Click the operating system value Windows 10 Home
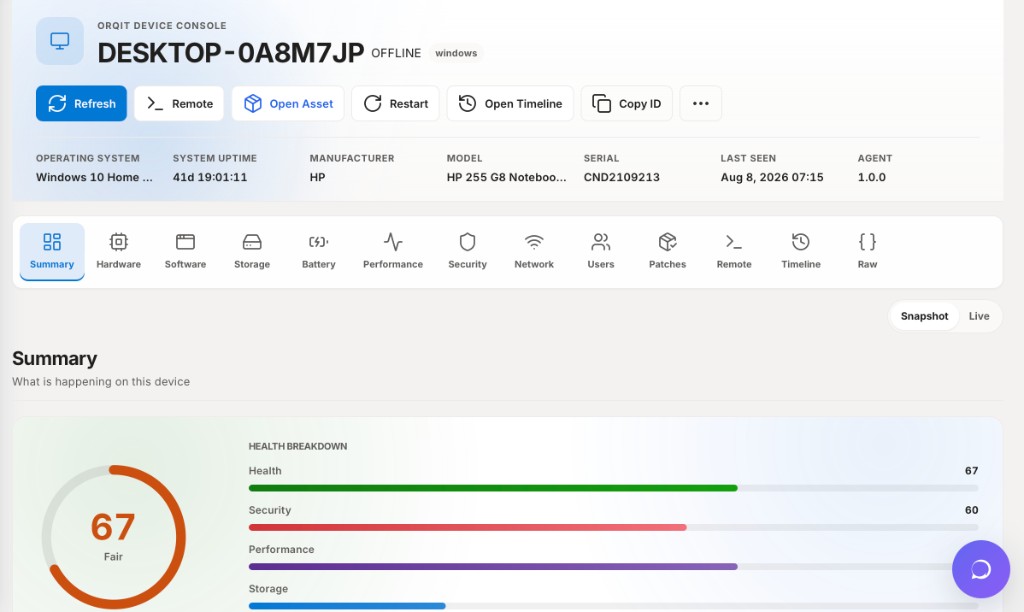The width and height of the screenshot is (1024, 612). [x=95, y=177]
